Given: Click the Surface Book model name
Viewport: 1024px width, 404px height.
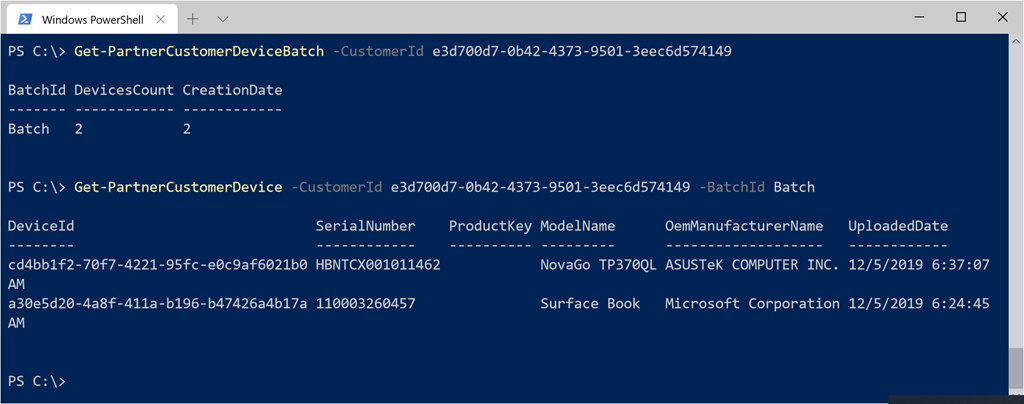Looking at the screenshot, I should pos(589,303).
